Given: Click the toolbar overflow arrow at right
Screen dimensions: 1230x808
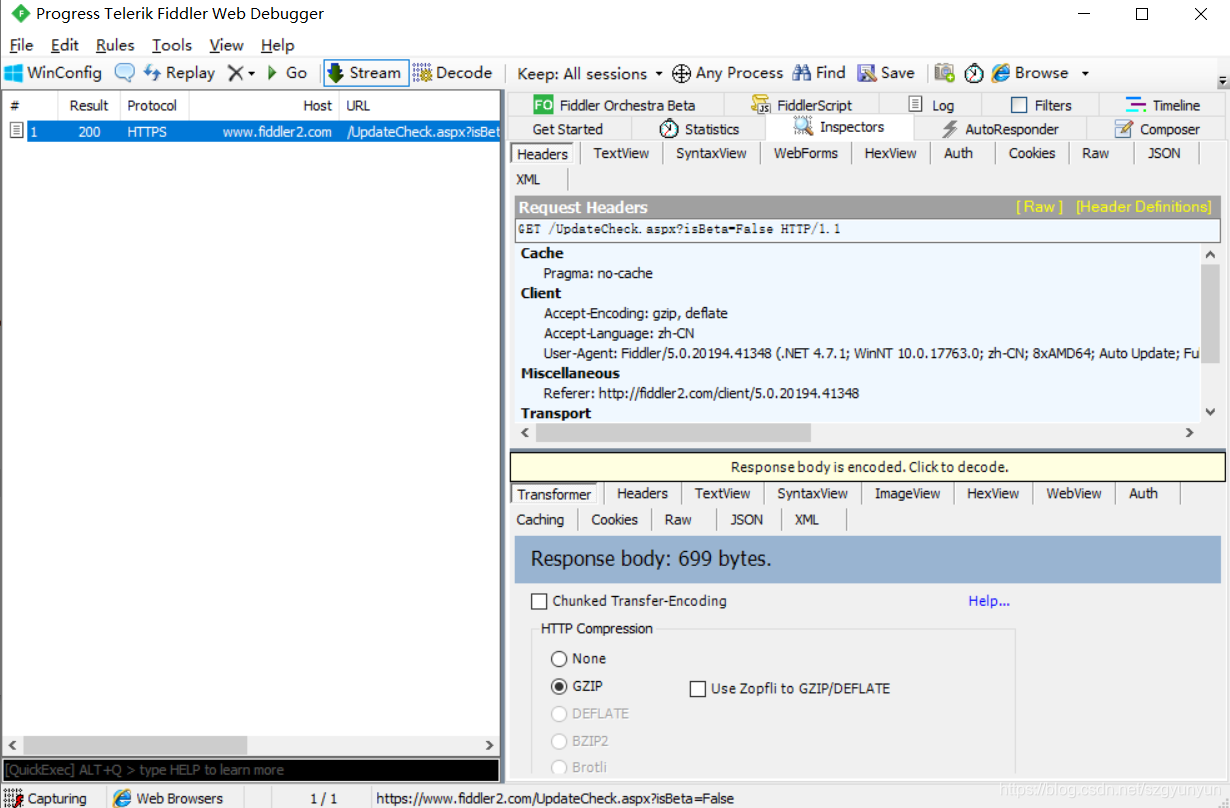Looking at the screenshot, I should [x=1222, y=80].
